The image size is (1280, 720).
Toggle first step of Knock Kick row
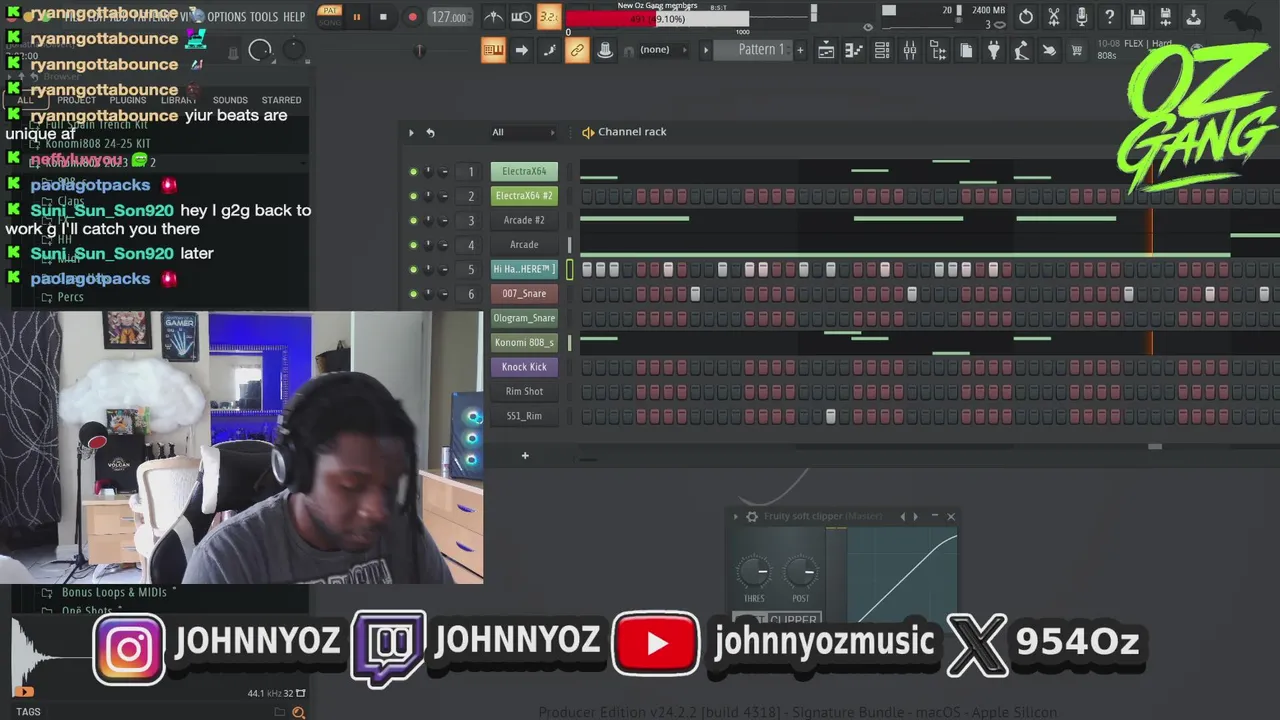click(x=587, y=367)
